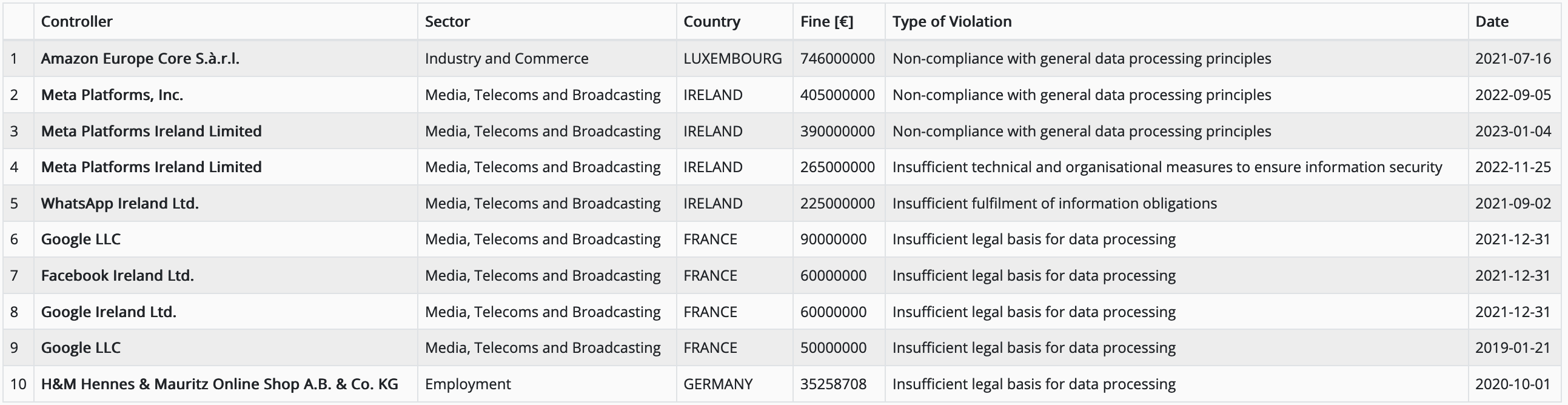Image resolution: width=1568 pixels, height=405 pixels.
Task: Select the Insufficient fulfilment of information obligations cell
Action: [1054, 204]
